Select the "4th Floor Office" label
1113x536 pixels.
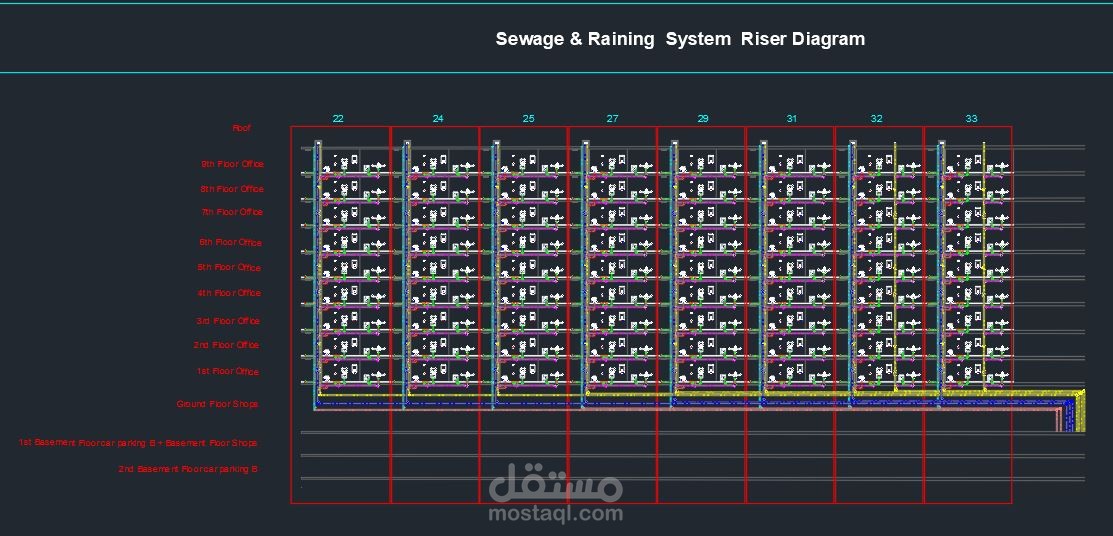click(229, 293)
